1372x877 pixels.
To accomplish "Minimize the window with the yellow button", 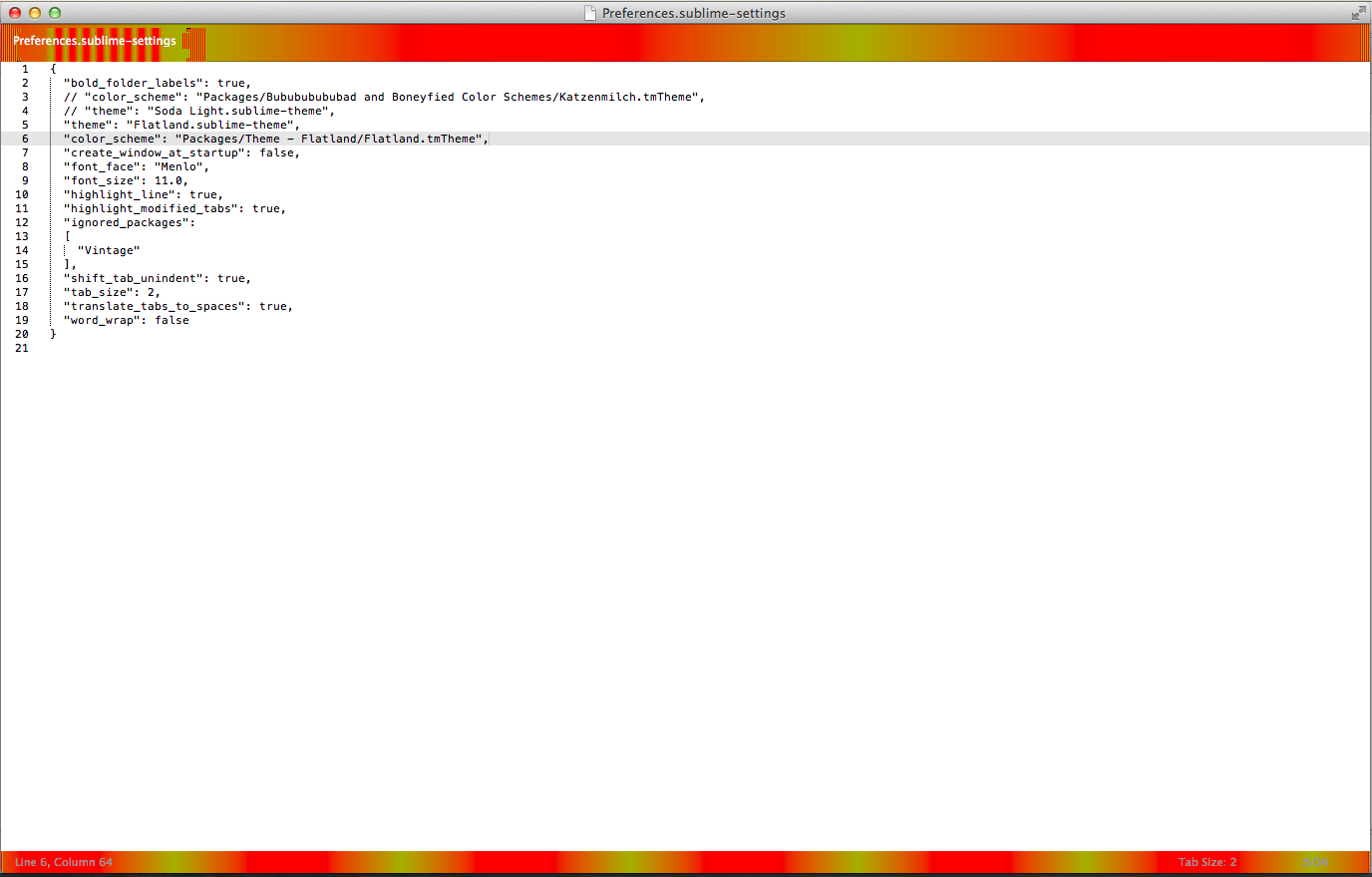I will (35, 13).
